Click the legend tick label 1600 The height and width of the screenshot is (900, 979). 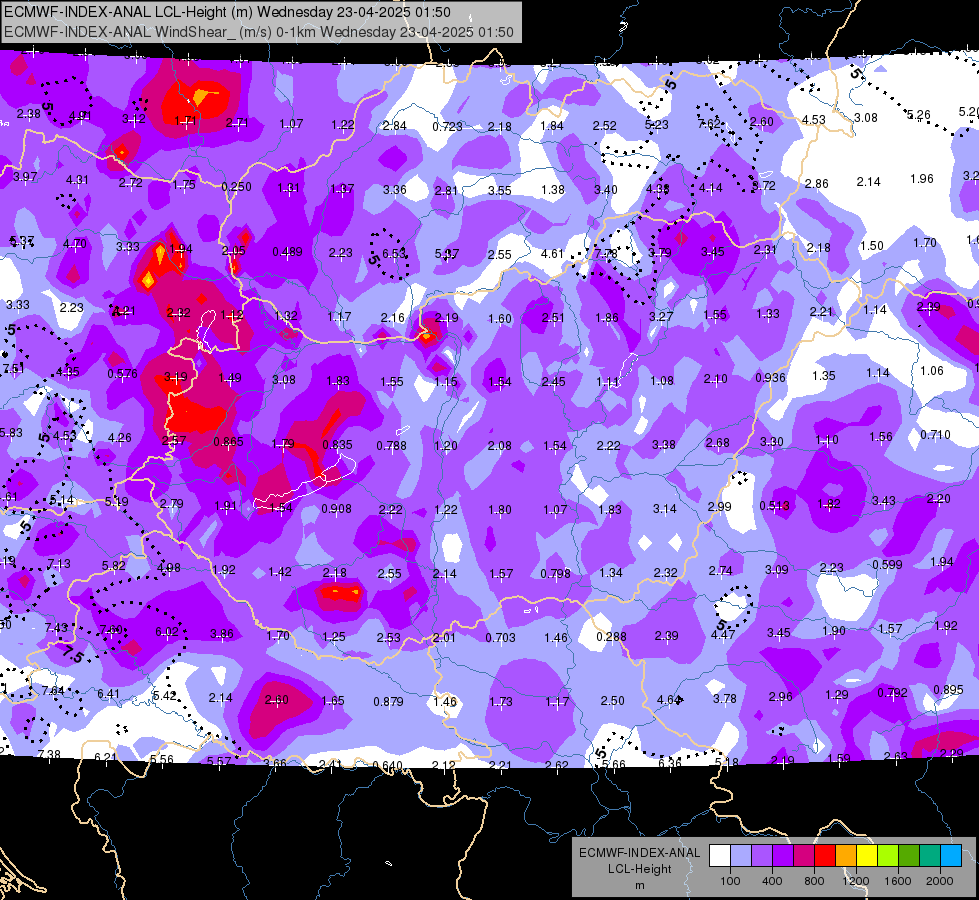point(898,881)
